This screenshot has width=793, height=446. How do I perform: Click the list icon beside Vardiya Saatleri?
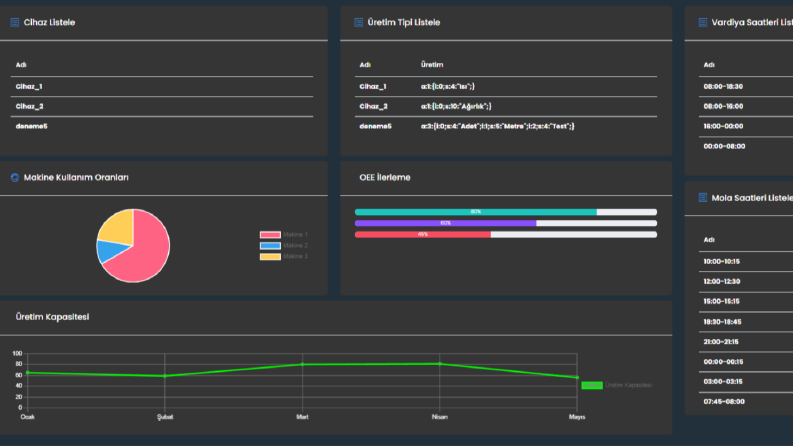coord(702,22)
